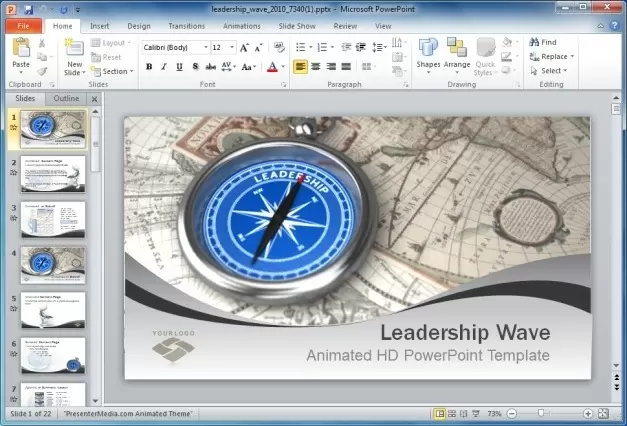Start Slide Show from status bar icon
The image size is (627, 426).
tap(478, 413)
